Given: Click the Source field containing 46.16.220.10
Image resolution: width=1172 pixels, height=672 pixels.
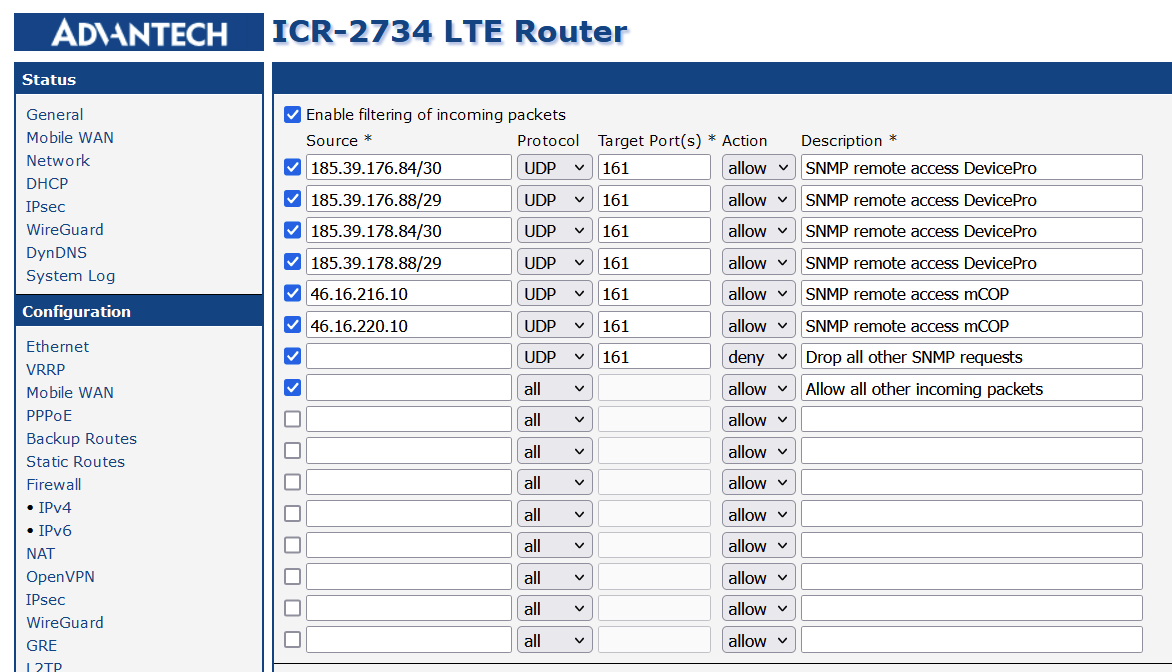Looking at the screenshot, I should pyautogui.click(x=409, y=325).
